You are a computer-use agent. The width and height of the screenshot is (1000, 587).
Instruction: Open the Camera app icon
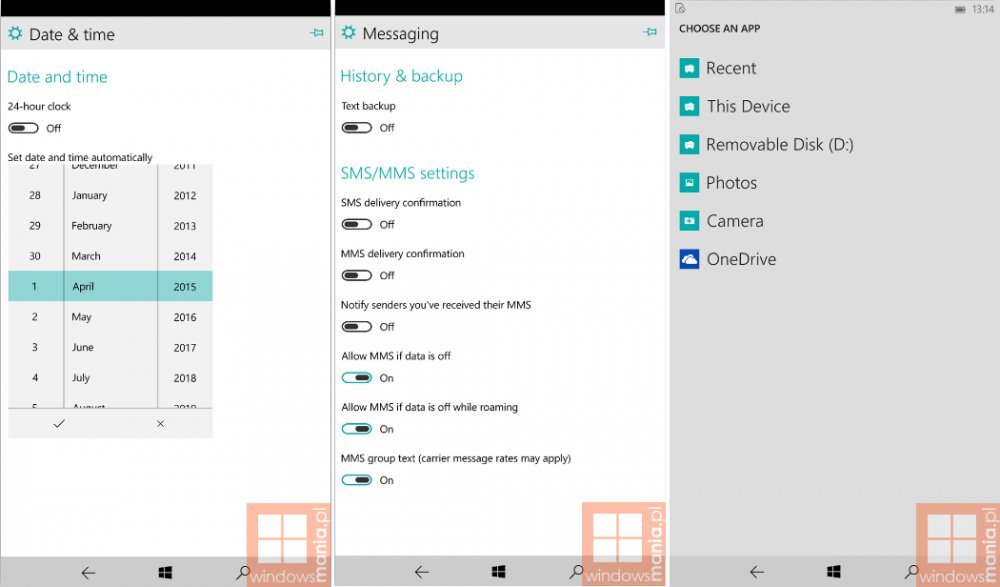[690, 220]
